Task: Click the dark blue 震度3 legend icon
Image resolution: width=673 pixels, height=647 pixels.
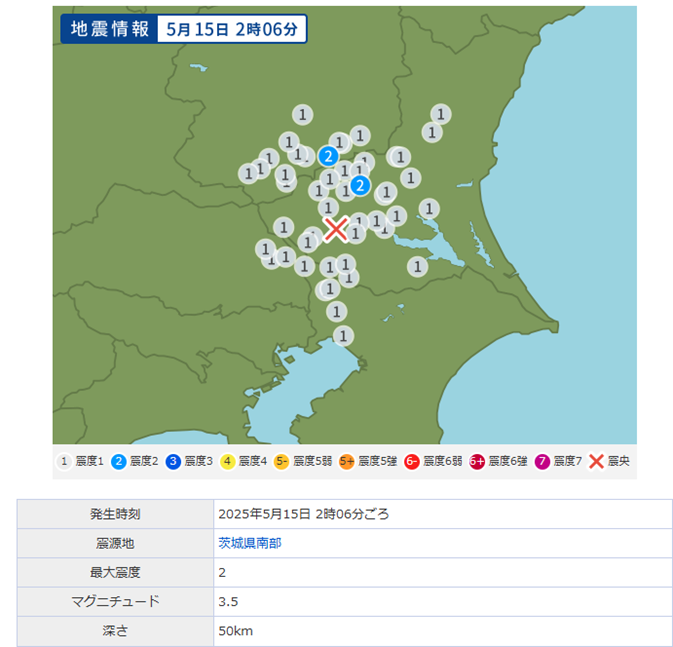Action: [x=173, y=461]
